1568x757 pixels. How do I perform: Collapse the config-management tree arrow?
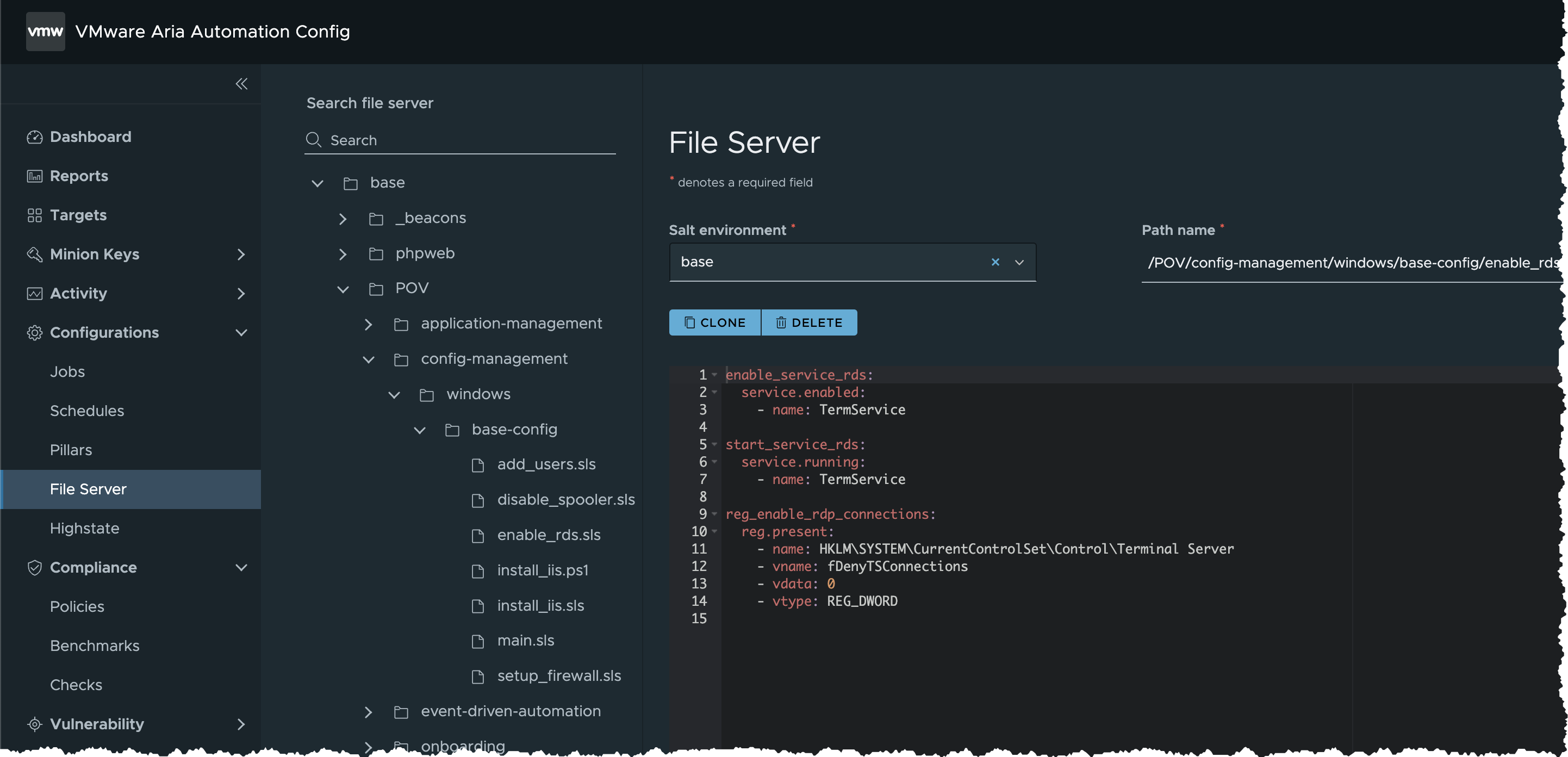[x=369, y=359]
